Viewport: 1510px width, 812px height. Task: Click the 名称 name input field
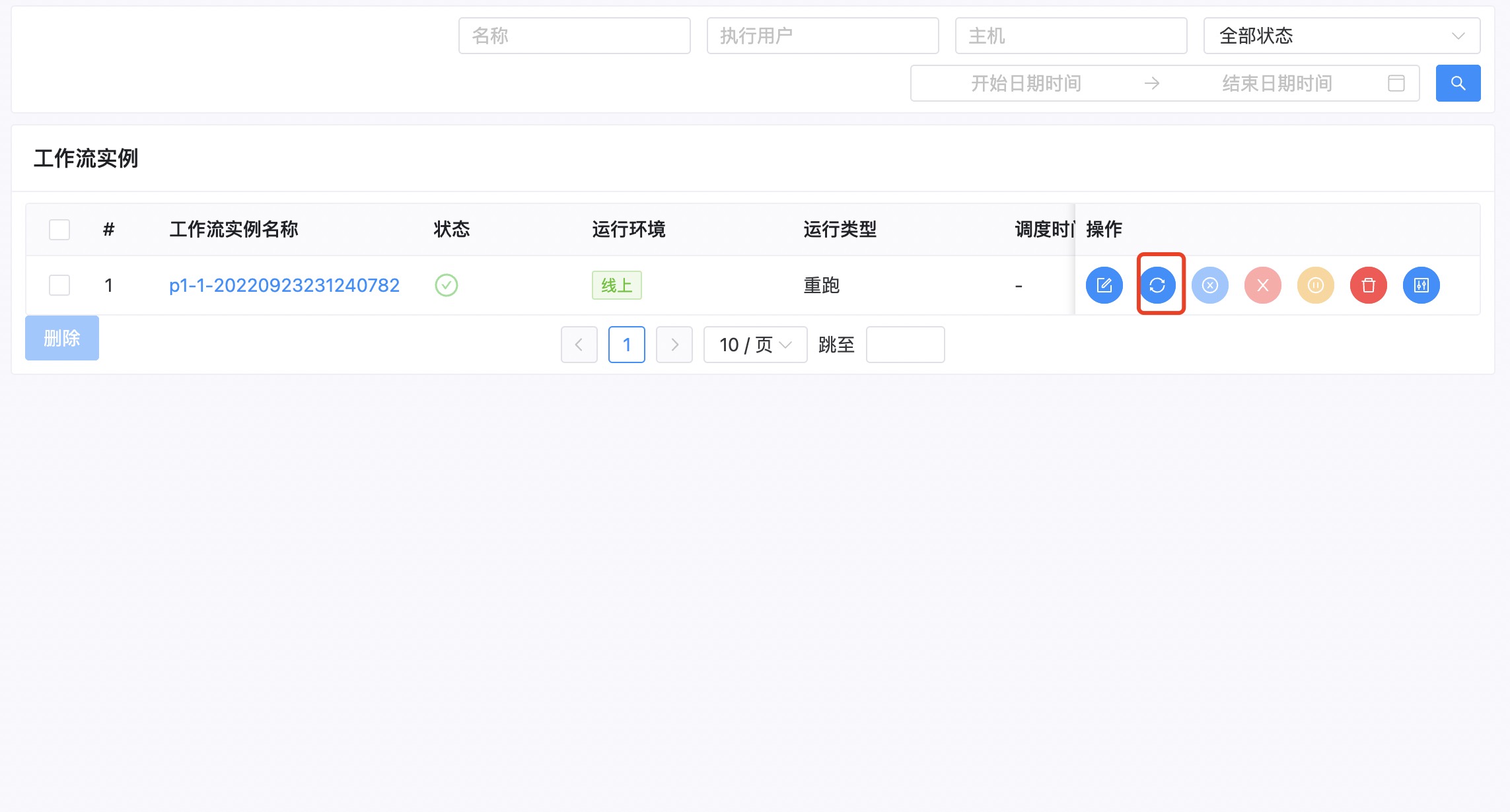[574, 36]
